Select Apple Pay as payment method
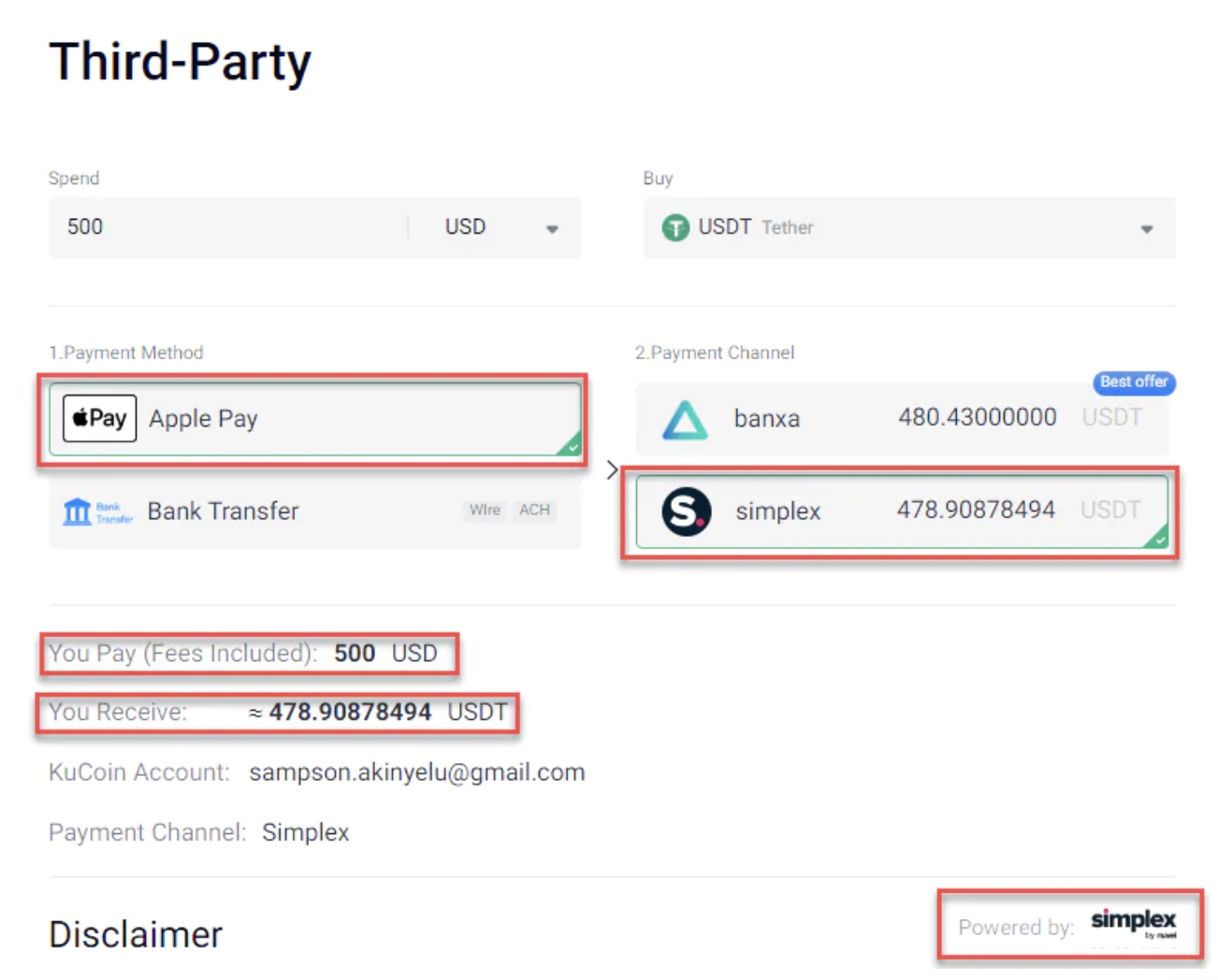 314,419
